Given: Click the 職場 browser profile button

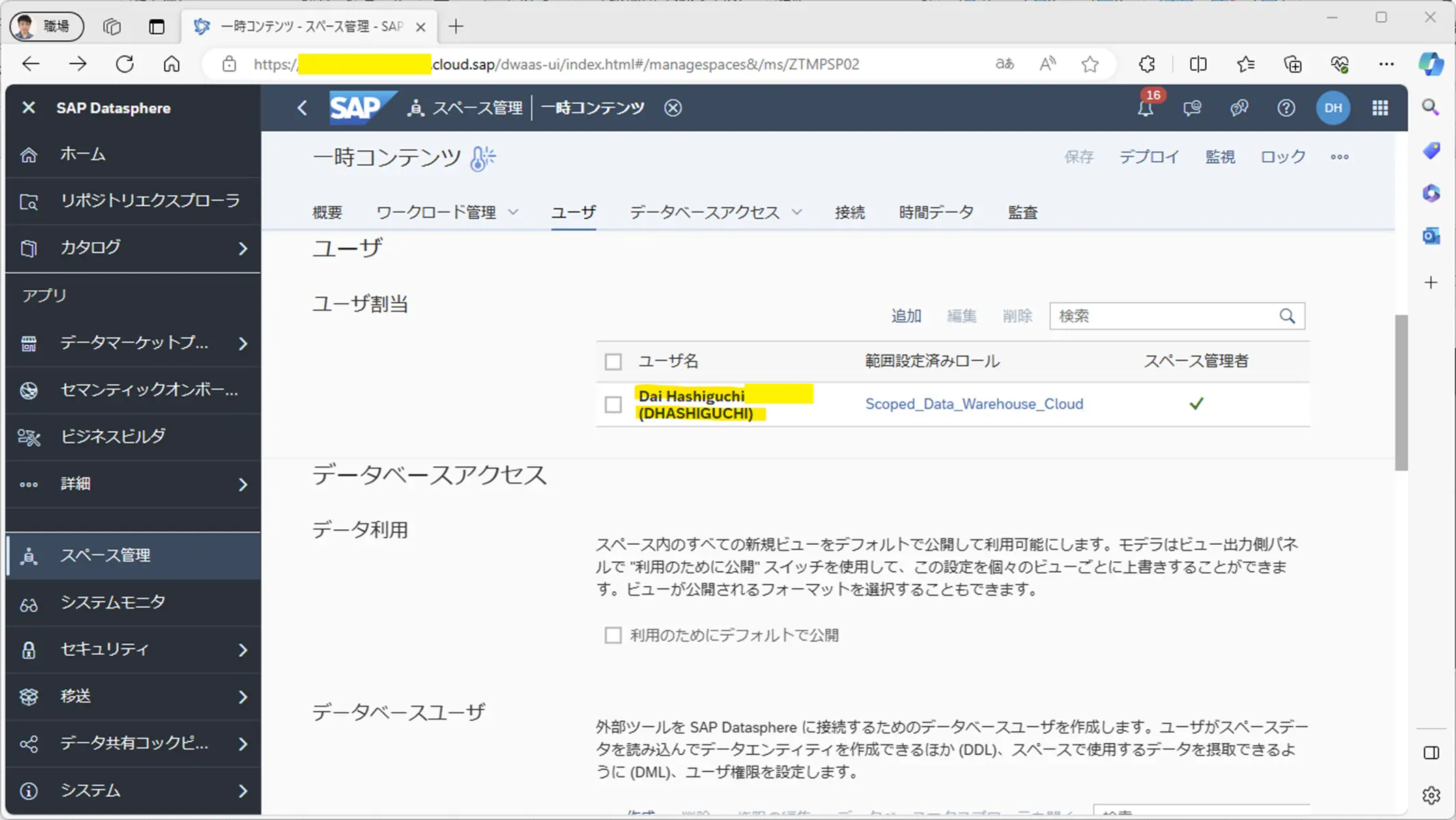Looking at the screenshot, I should click(x=46, y=27).
